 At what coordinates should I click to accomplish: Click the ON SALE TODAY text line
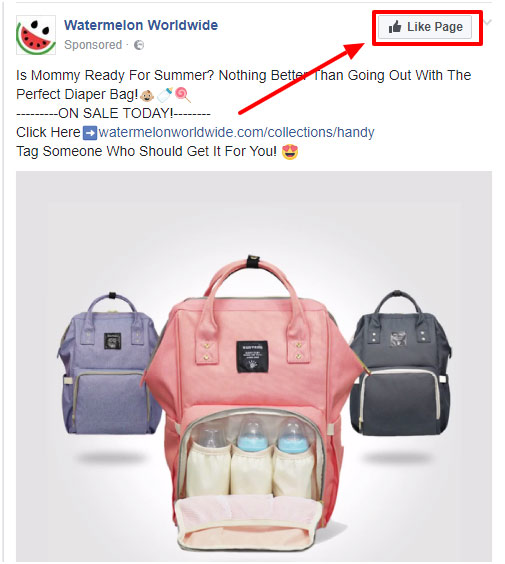pos(113,114)
